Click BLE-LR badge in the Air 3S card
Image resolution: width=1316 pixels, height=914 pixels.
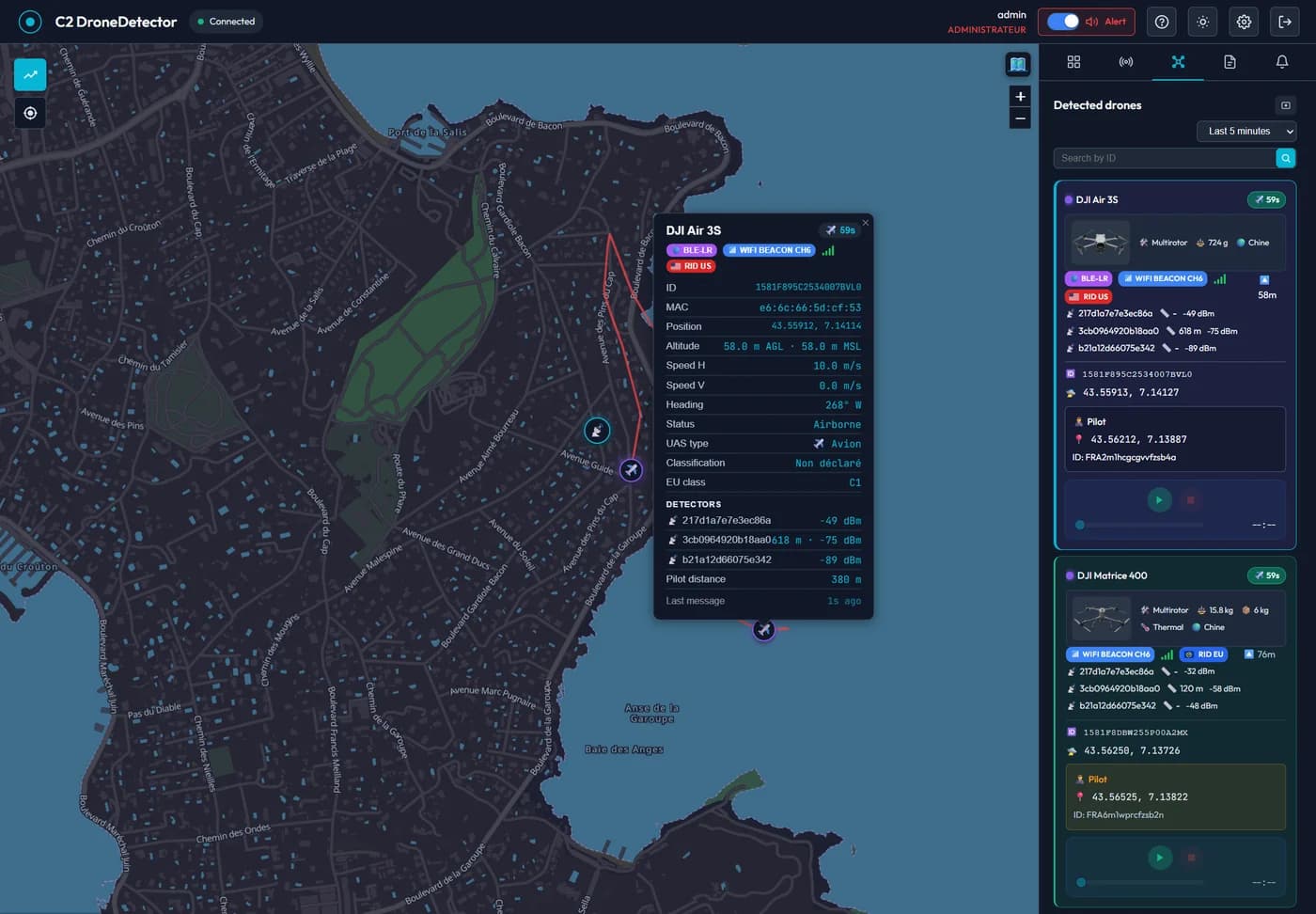pyautogui.click(x=1089, y=278)
